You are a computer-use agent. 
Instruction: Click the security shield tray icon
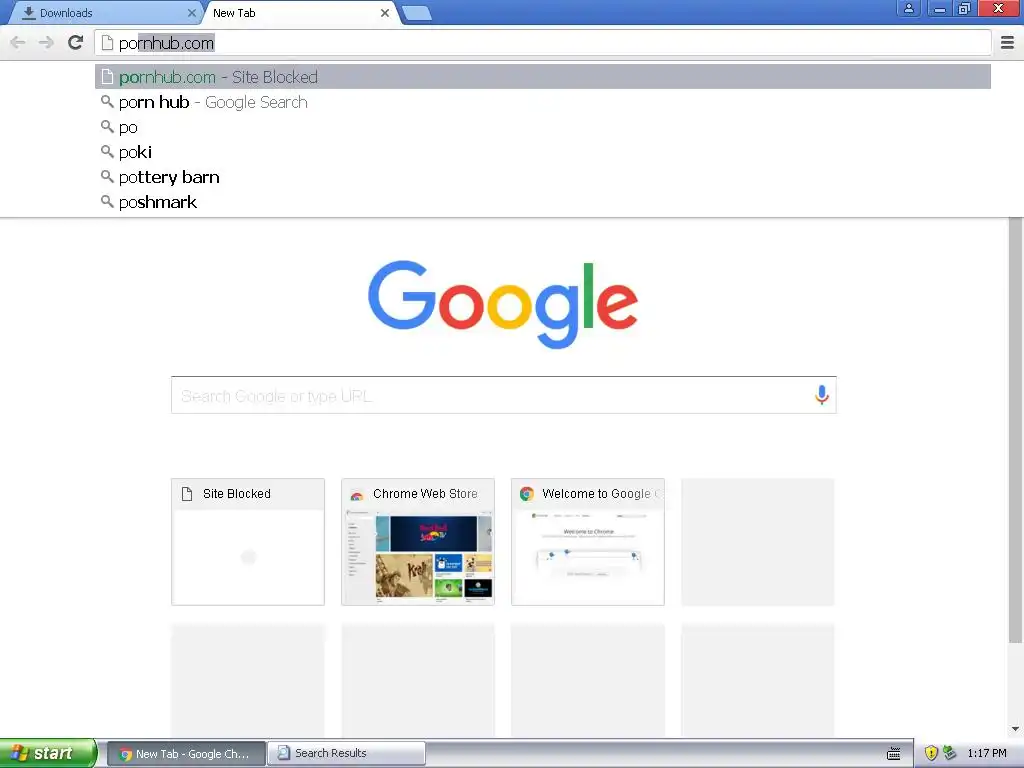point(931,754)
